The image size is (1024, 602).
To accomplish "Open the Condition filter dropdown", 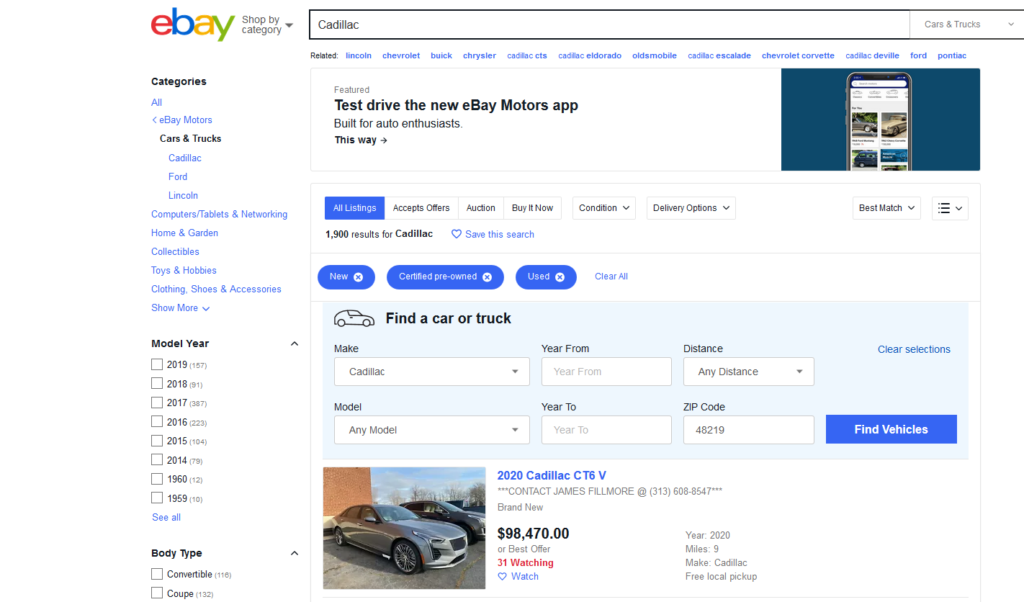I will coord(603,208).
